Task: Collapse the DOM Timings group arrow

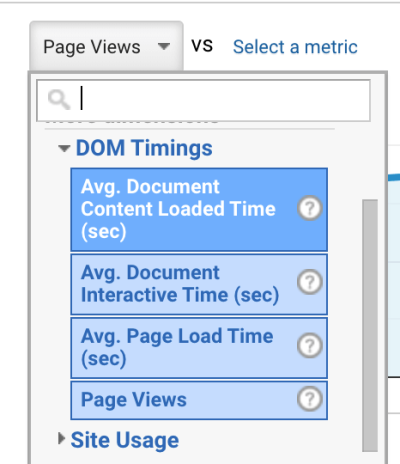Action: click(x=64, y=148)
